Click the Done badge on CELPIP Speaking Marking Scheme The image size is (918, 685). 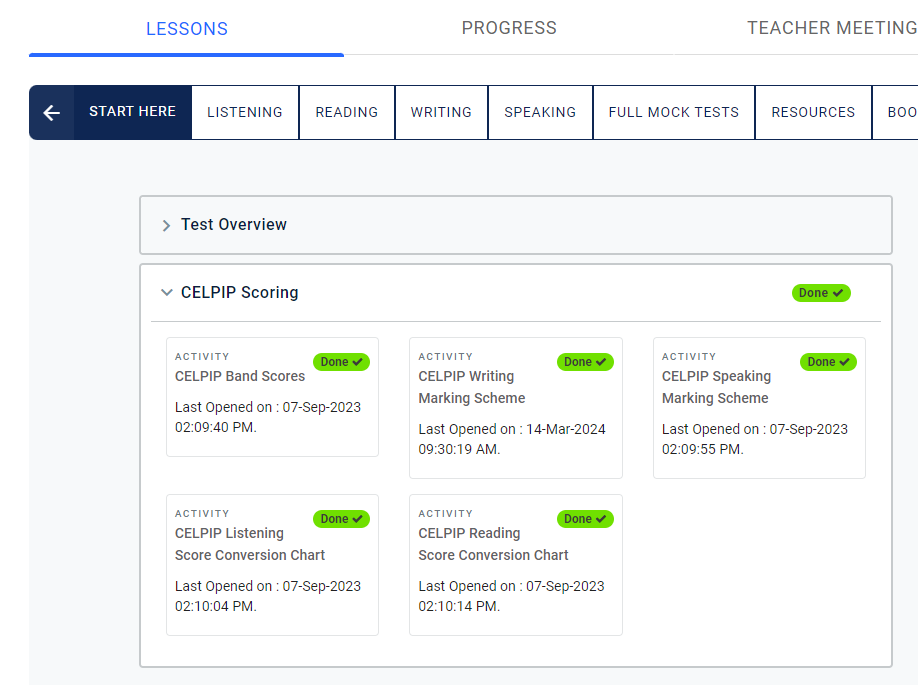(828, 362)
